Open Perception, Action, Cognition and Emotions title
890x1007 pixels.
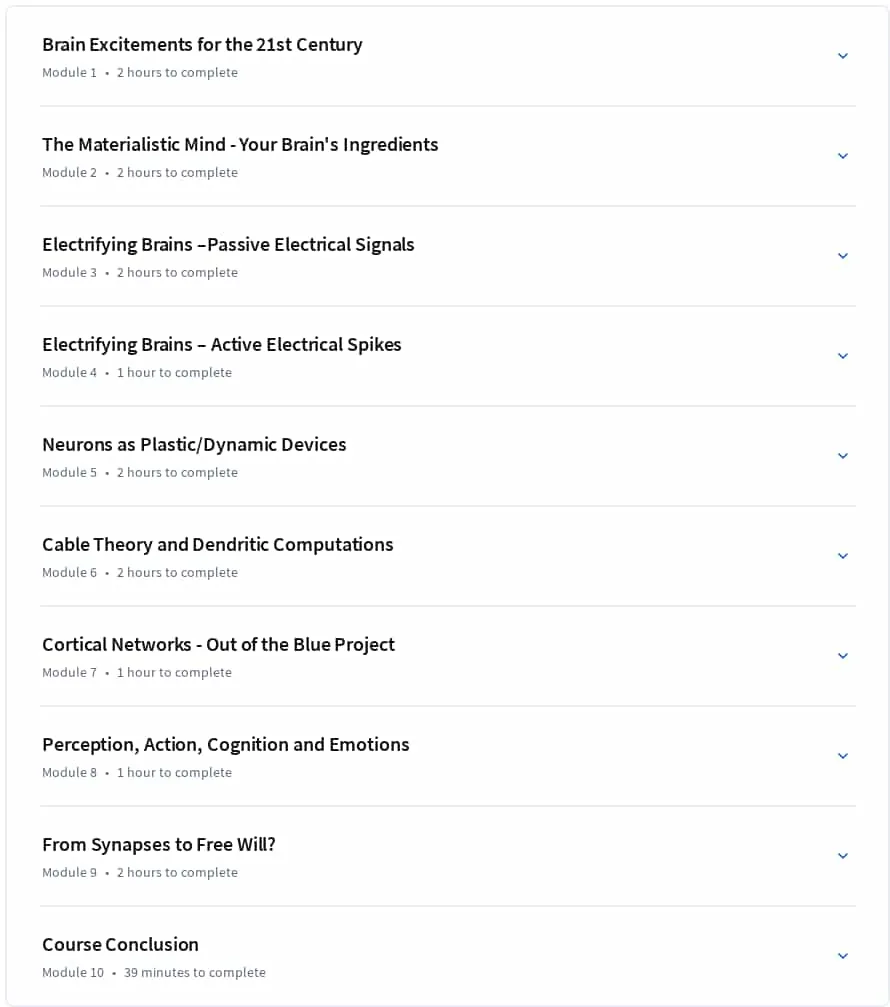[x=225, y=745]
